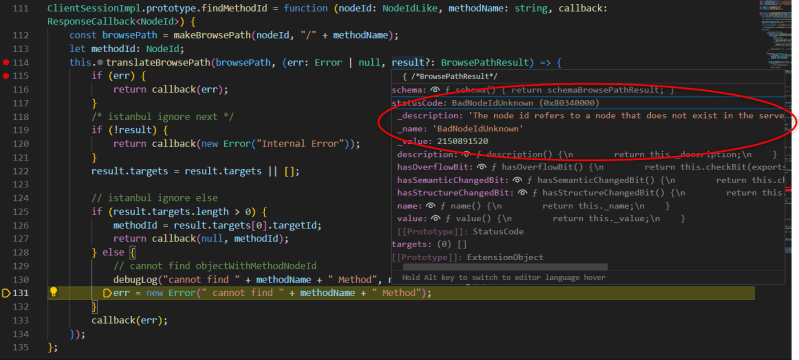Click 'let methodId: NodeId;' on line 113

click(126, 49)
